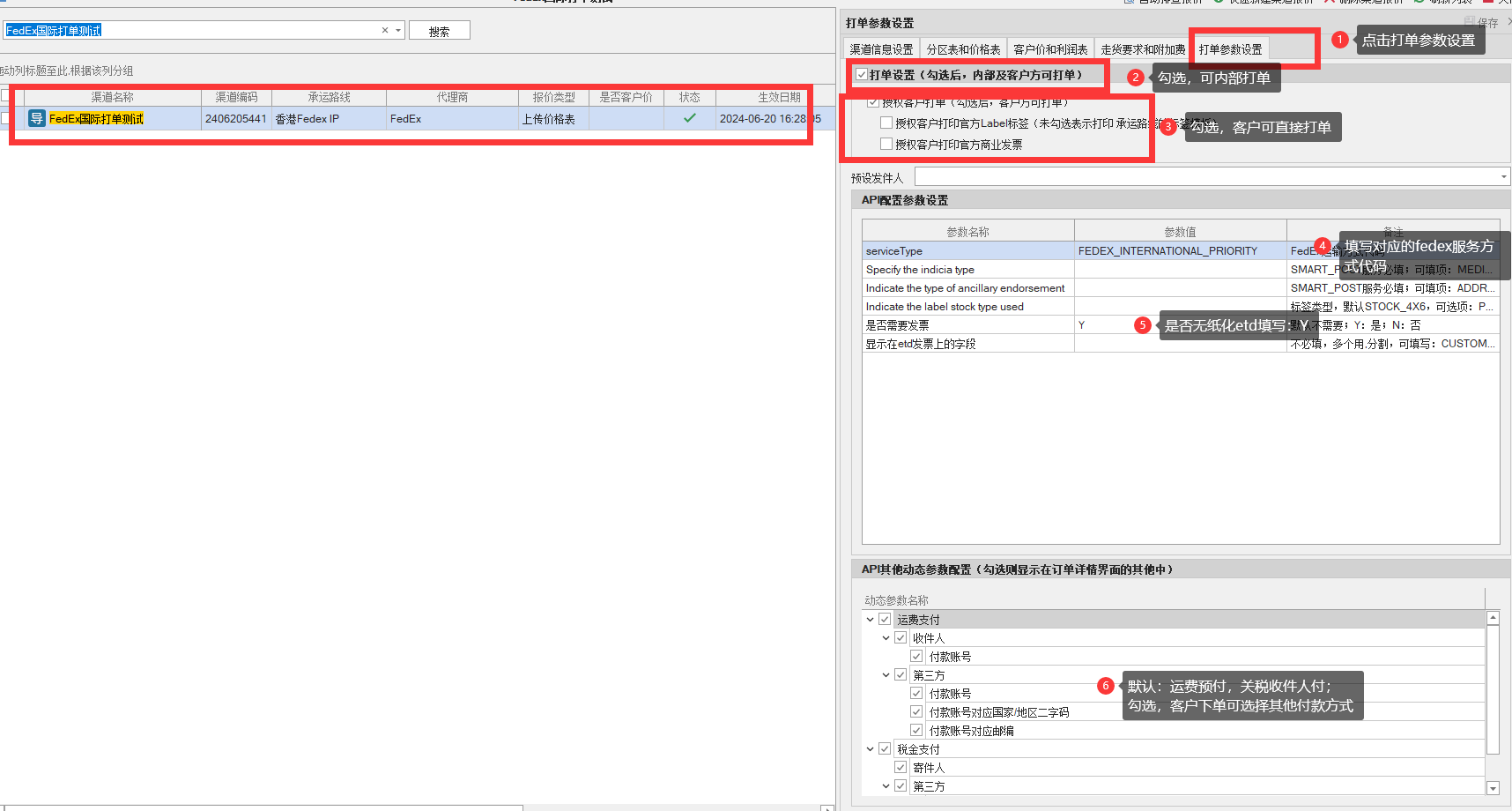Enable 授权客户打印官方Label标签 checkbox
Screen dimensions: 1512x811
[x=886, y=123]
